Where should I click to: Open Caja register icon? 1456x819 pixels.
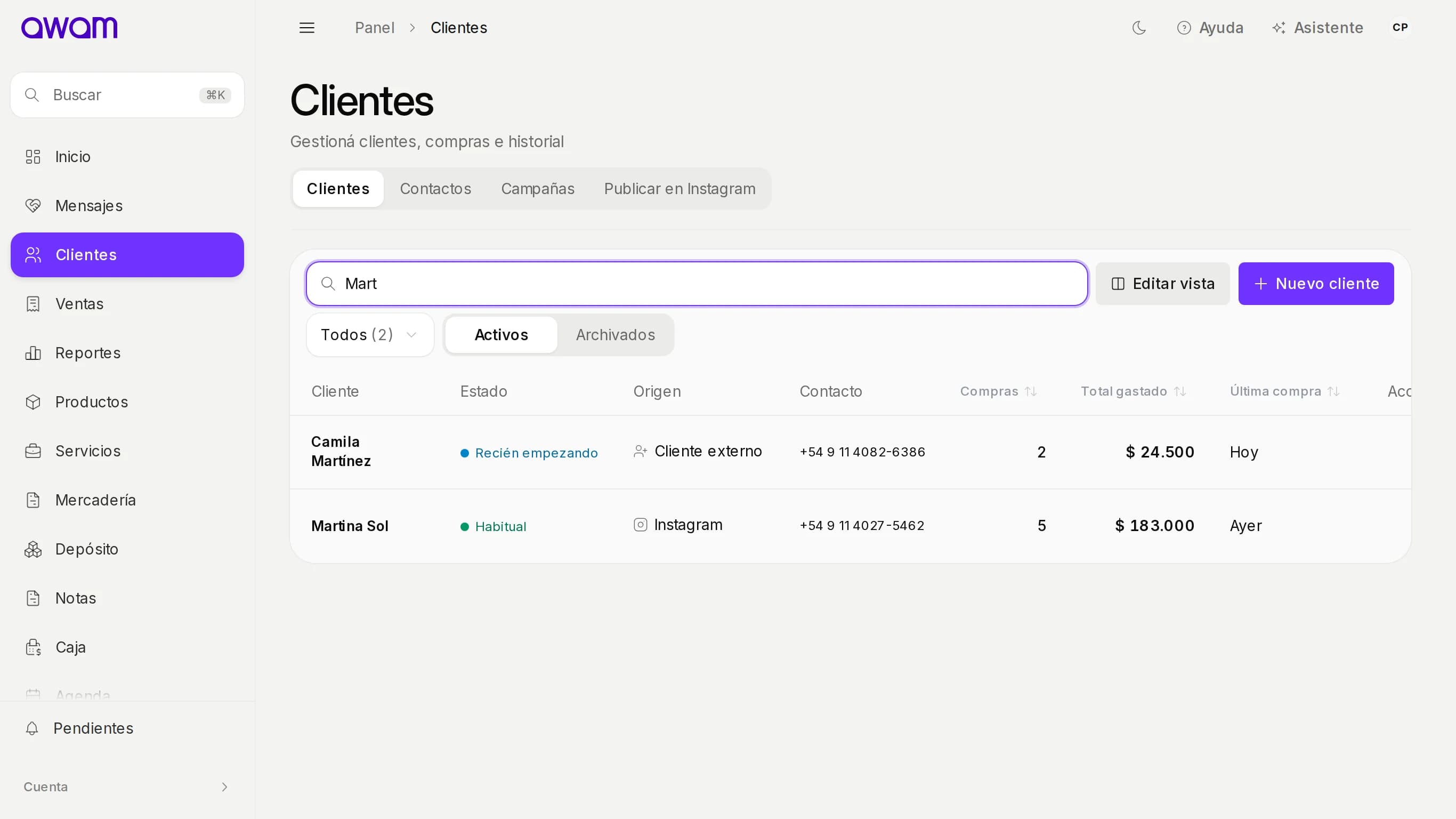click(34, 647)
